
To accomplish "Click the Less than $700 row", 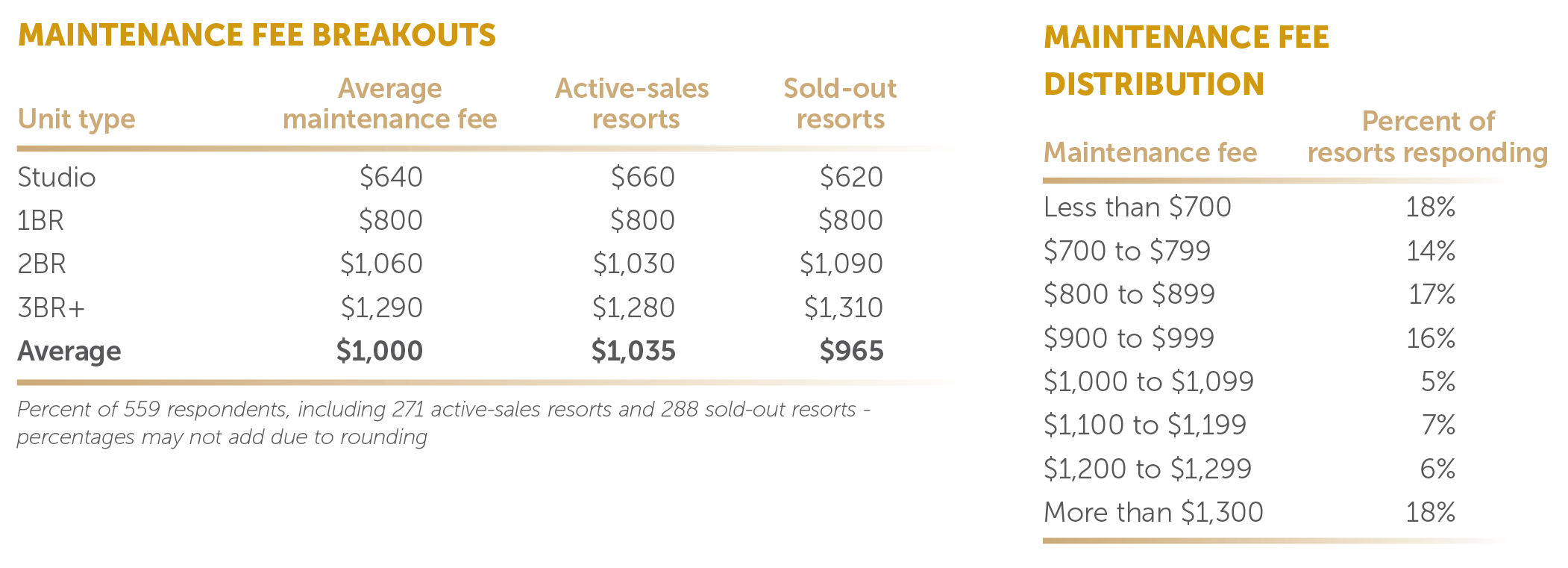I will pos(1137,207).
